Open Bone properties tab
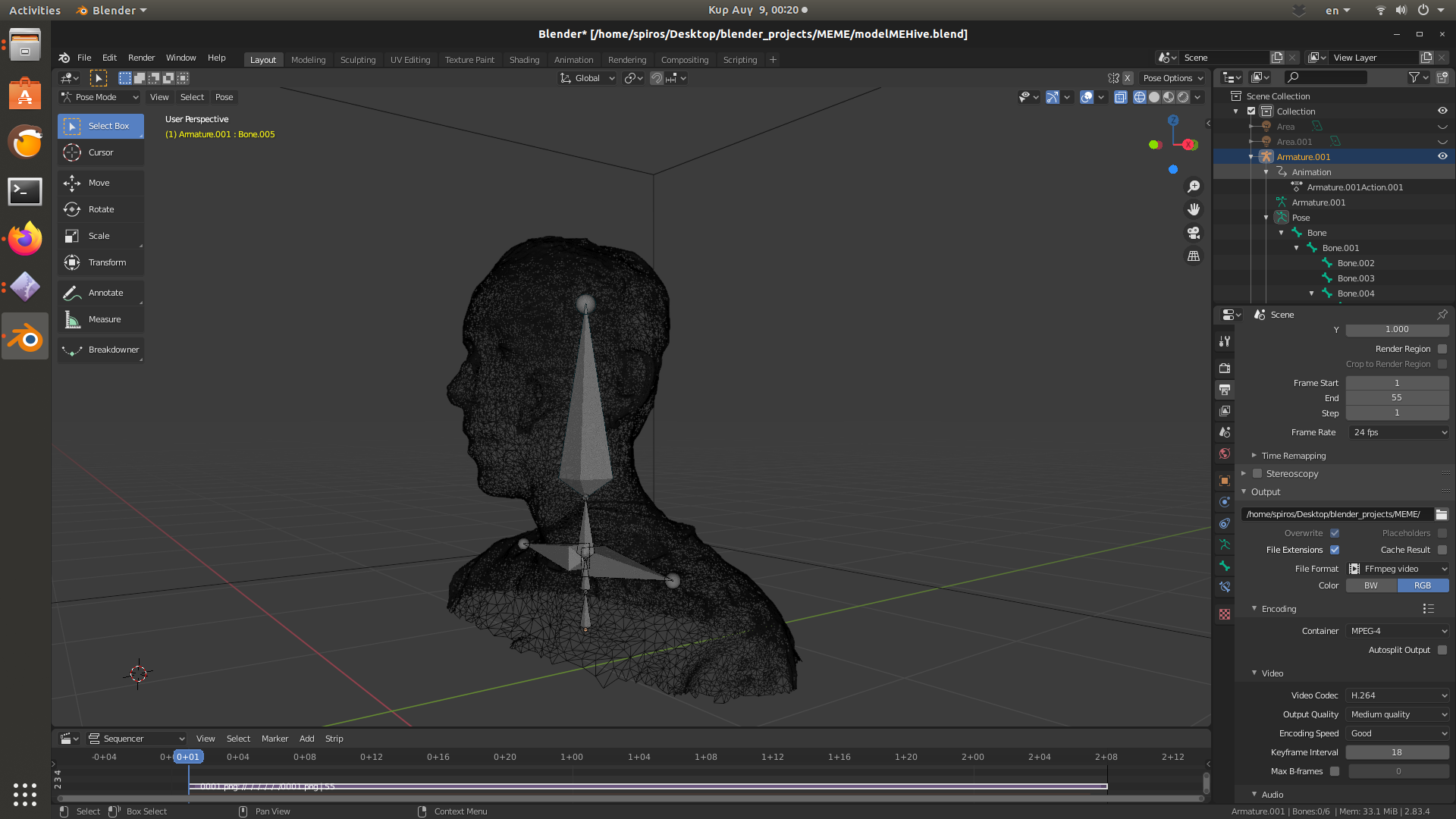 1225,566
